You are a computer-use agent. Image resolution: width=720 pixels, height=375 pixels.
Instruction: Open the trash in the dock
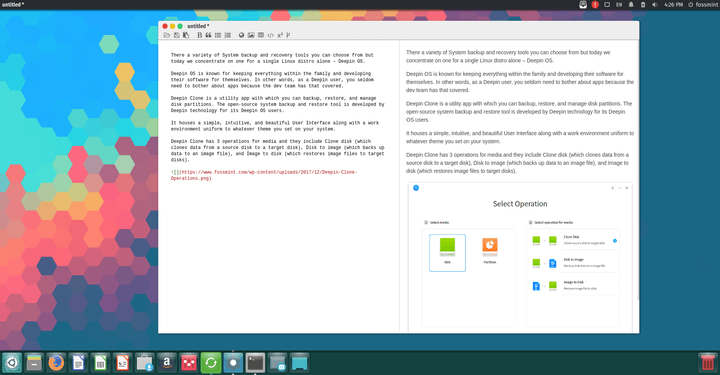[x=708, y=363]
